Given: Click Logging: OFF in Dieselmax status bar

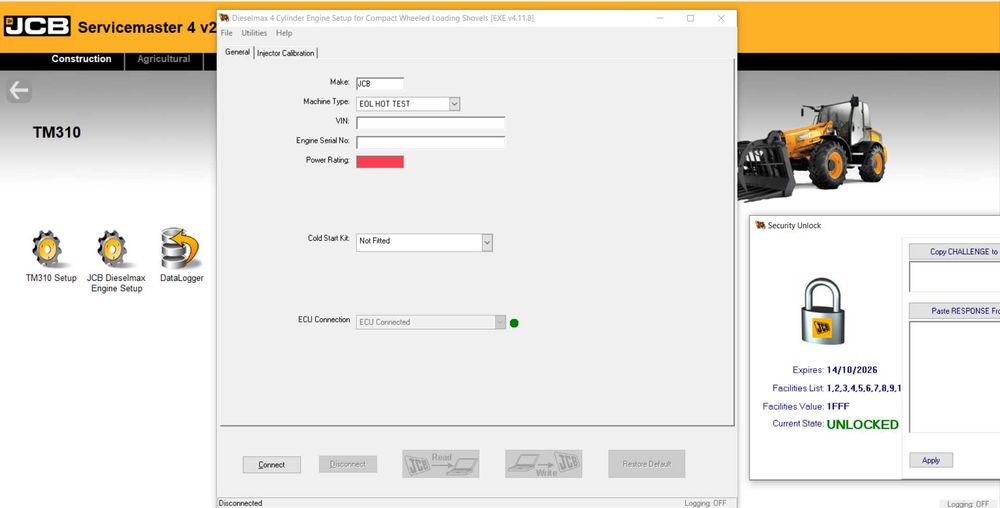Looking at the screenshot, I should click(705, 503).
